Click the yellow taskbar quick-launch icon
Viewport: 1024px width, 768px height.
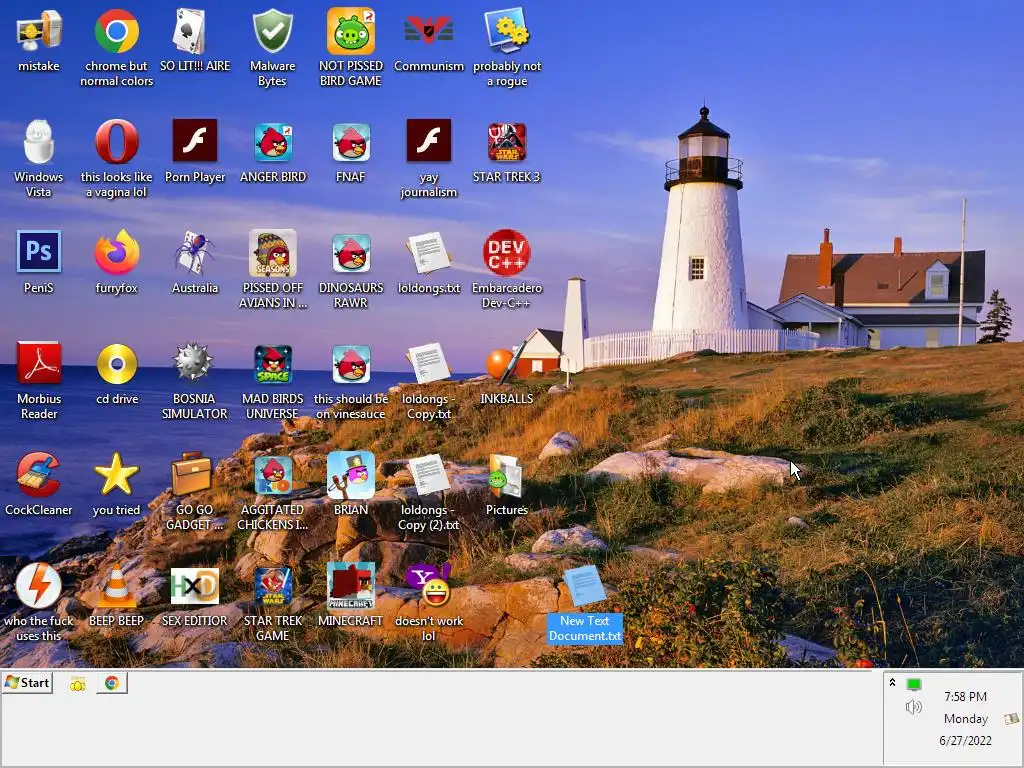(x=78, y=684)
